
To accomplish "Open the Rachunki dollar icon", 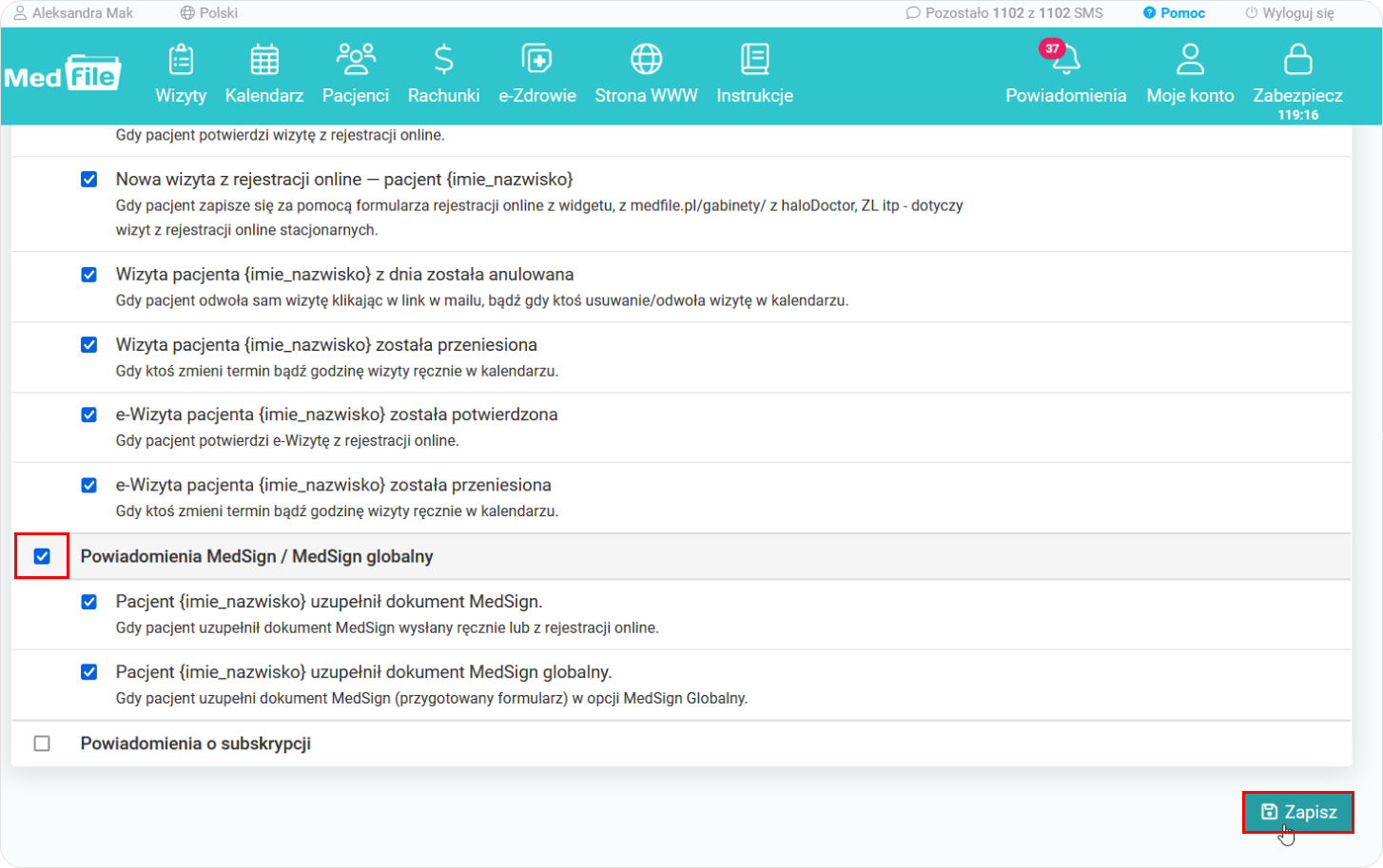I will (x=443, y=59).
